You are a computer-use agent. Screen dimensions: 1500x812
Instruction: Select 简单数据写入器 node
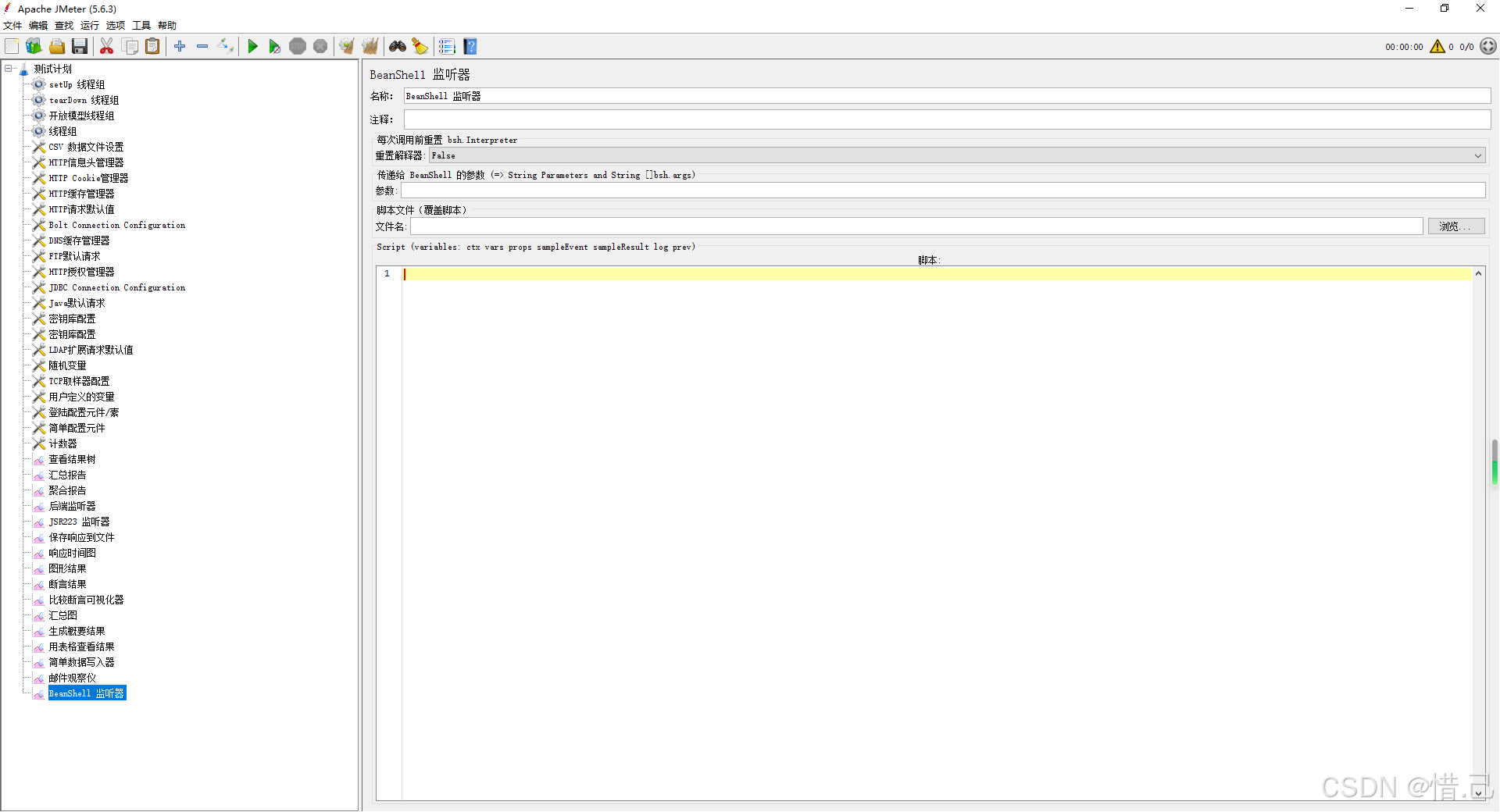click(x=81, y=662)
